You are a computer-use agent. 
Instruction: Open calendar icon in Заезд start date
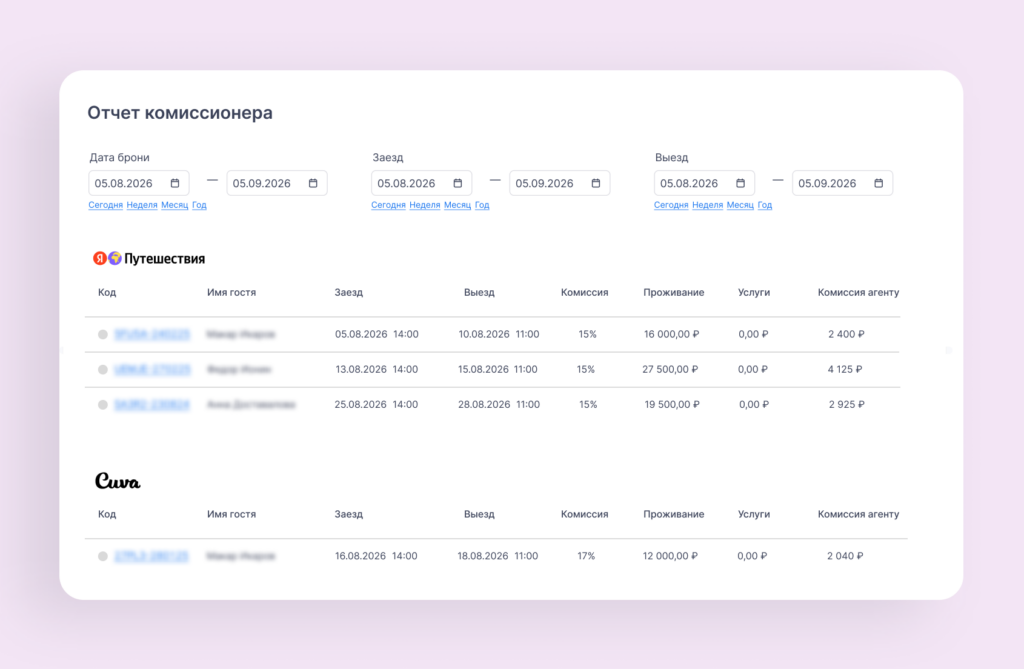458,184
